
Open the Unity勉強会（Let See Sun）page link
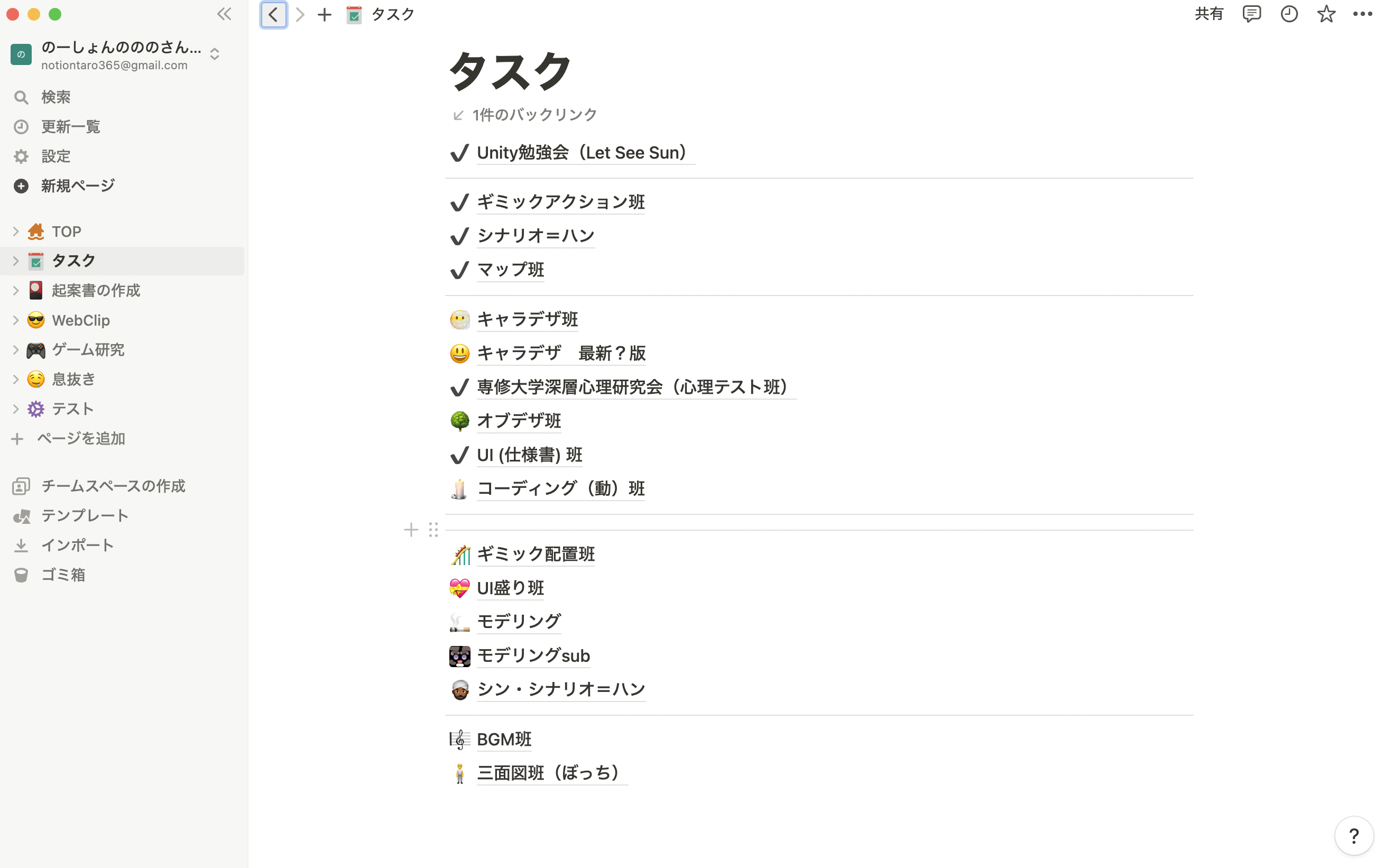pos(582,153)
